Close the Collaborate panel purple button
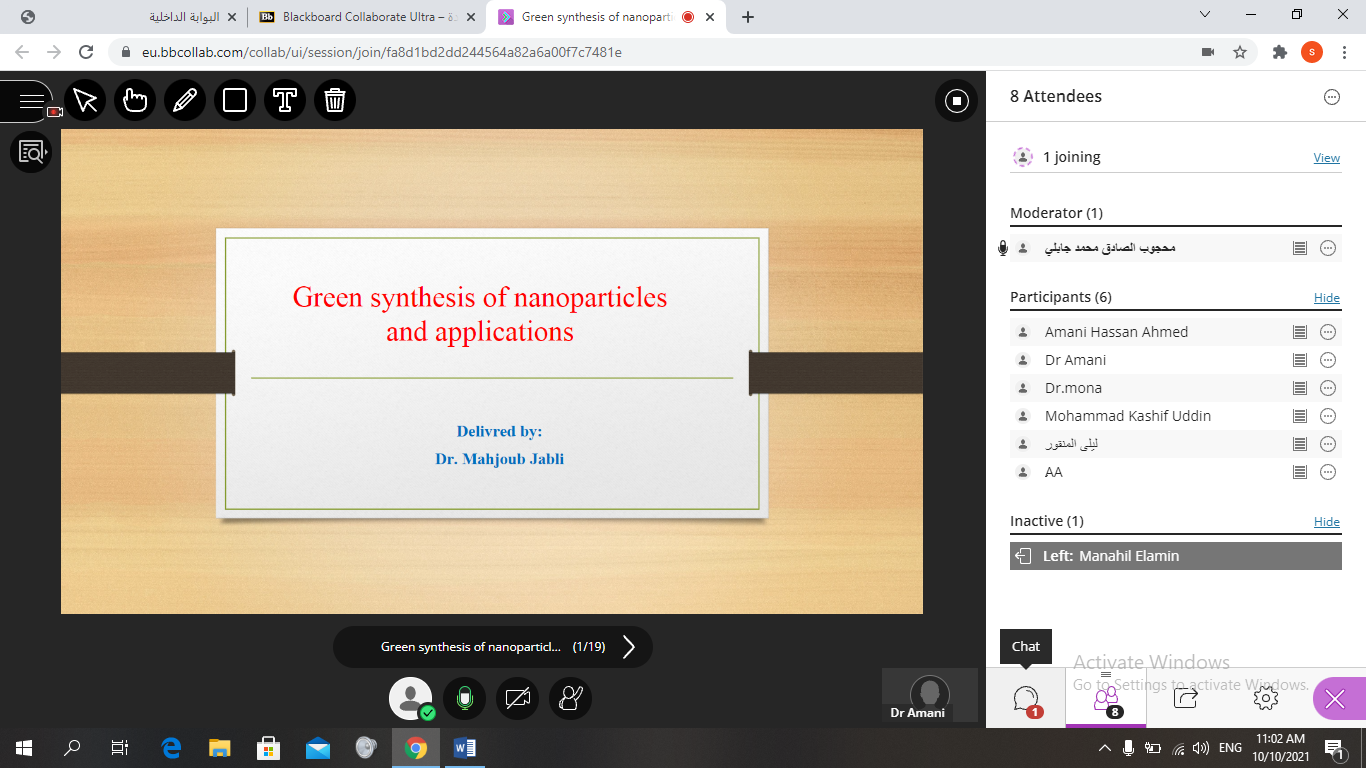 tap(1335, 699)
